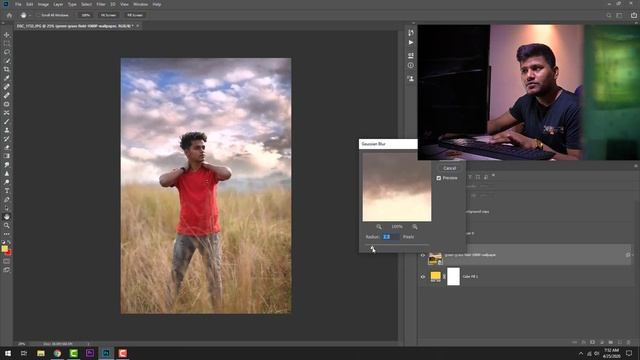
Task: Click the 100% zoom button in options bar
Action: point(85,15)
